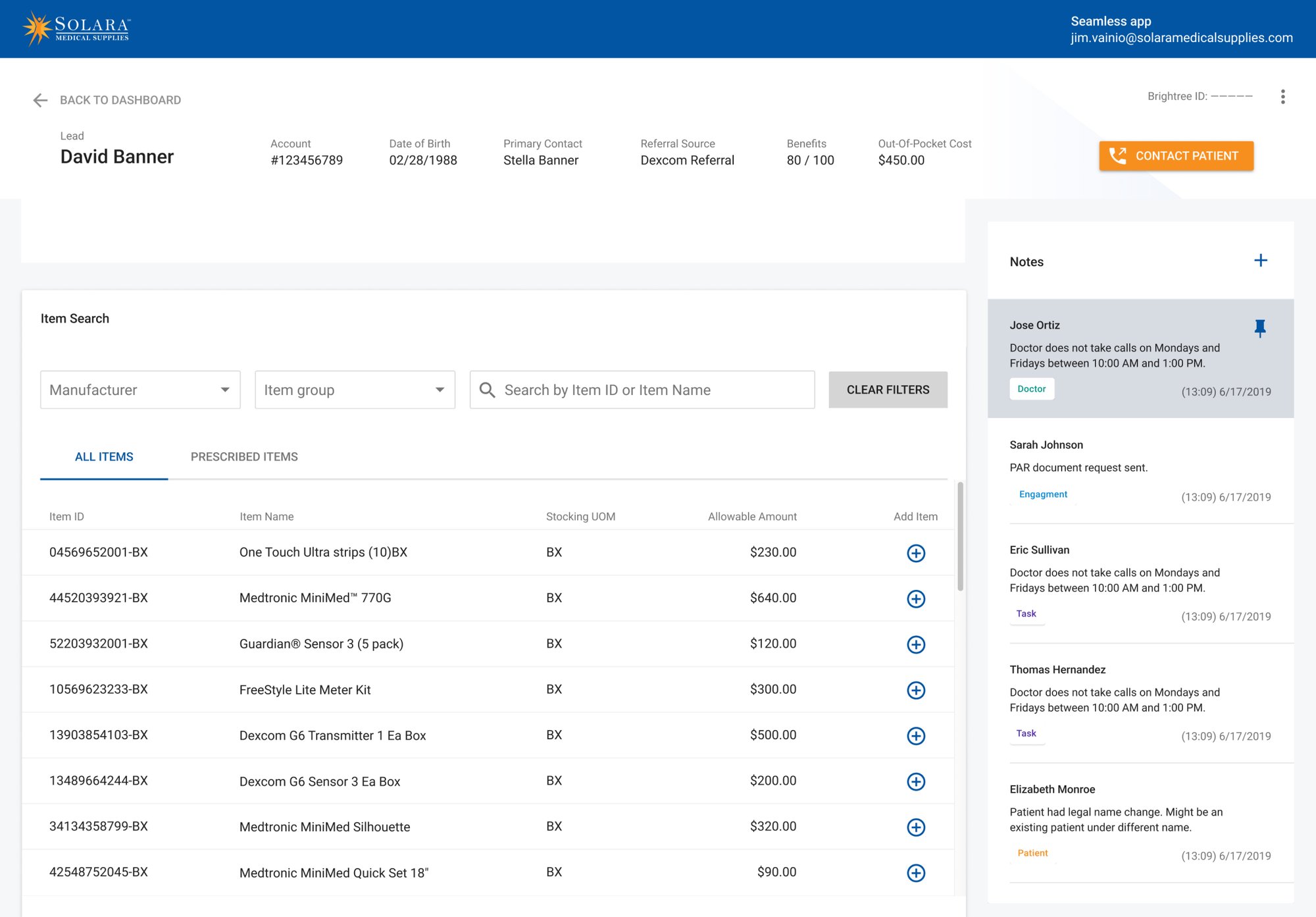Click the Doctor tag on Jose Ortiz note

click(x=1032, y=389)
